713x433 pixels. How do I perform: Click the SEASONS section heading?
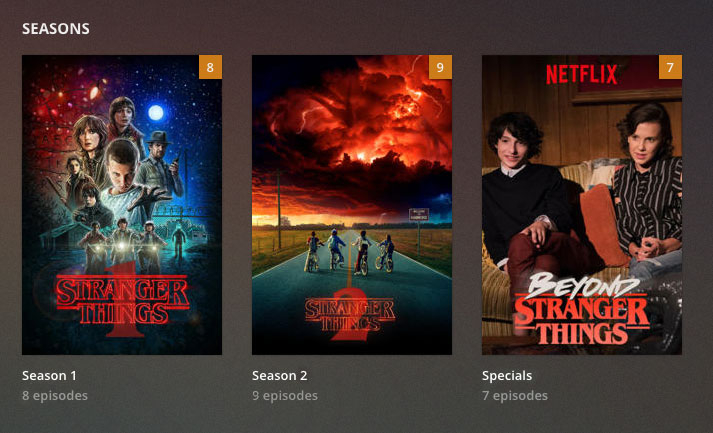coord(56,29)
